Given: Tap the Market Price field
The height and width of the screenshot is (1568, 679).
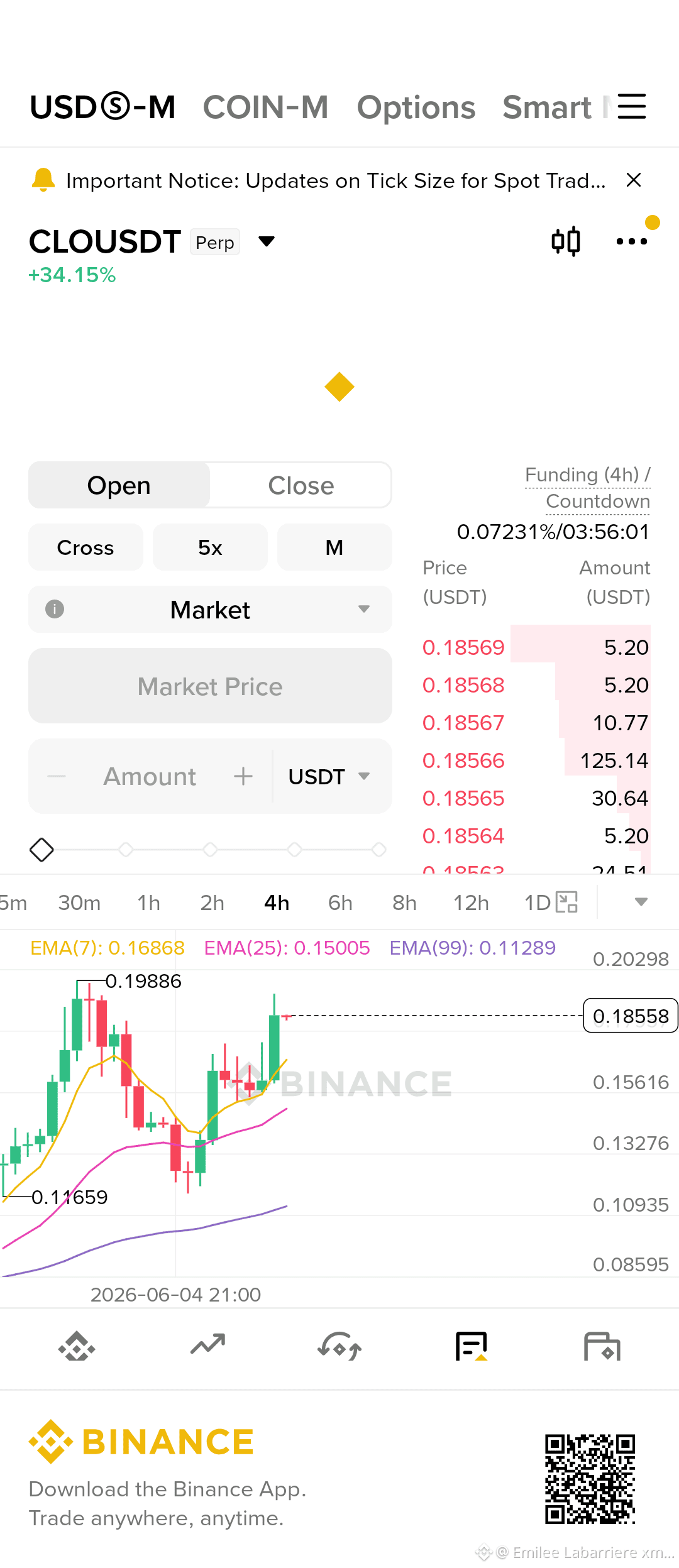Looking at the screenshot, I should tap(210, 686).
